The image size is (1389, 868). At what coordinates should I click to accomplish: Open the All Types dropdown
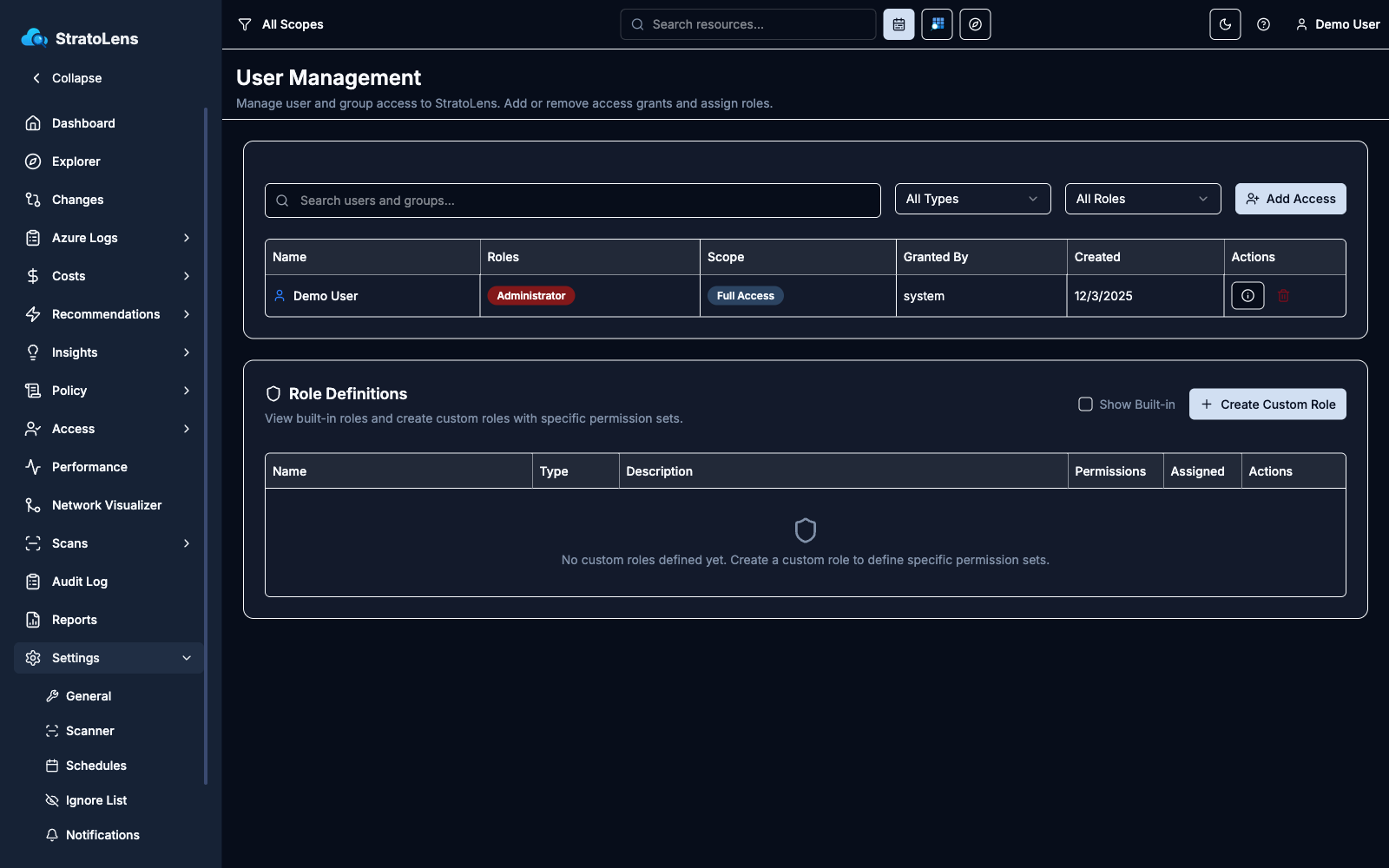972,199
